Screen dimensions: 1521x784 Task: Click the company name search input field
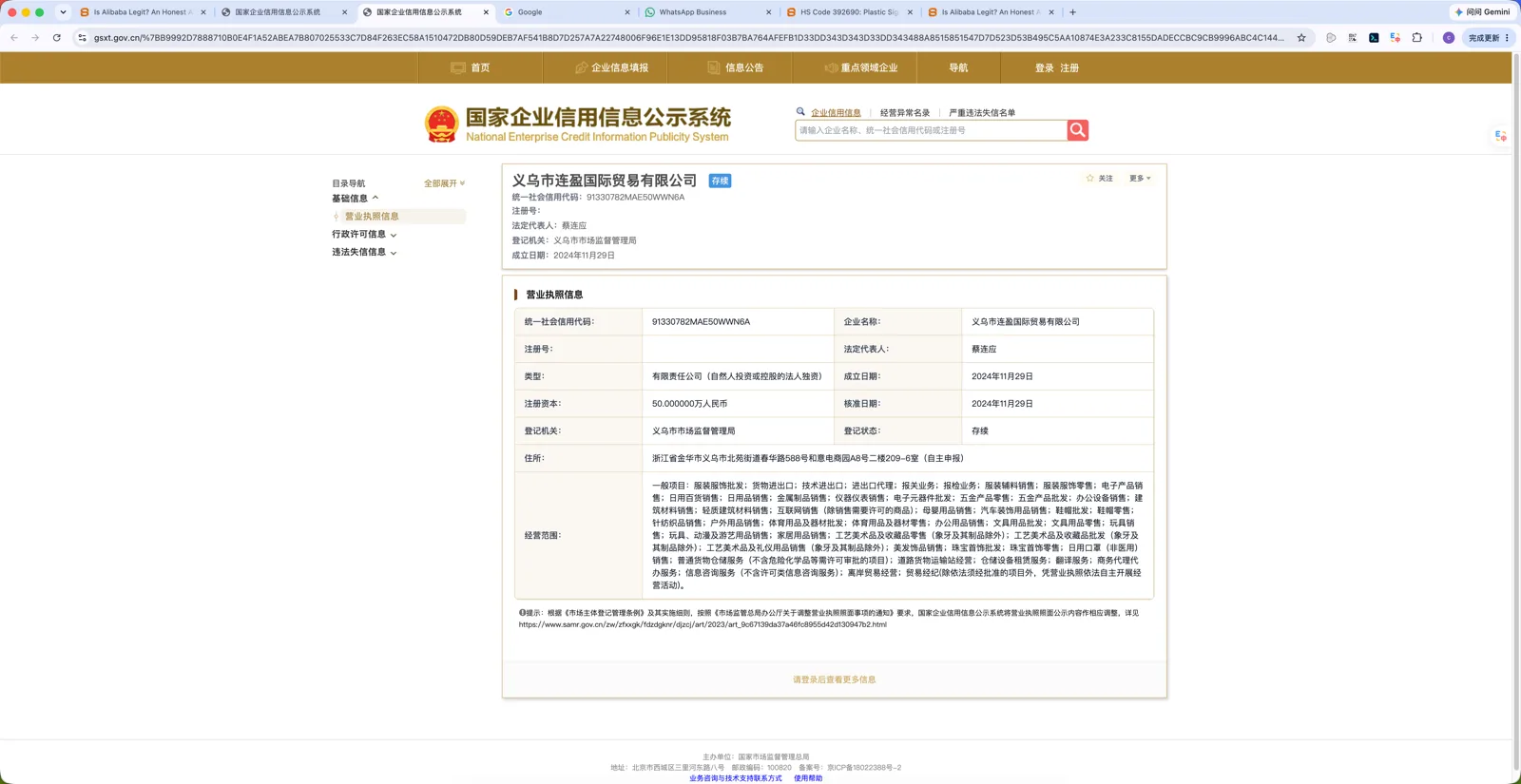pyautogui.click(x=931, y=130)
